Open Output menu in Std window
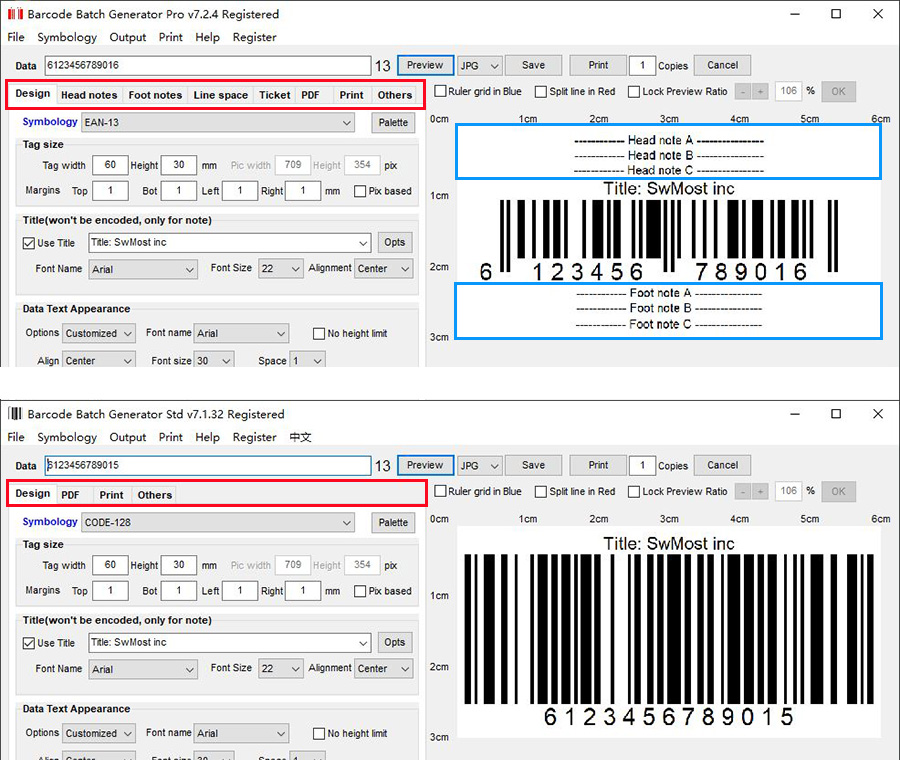The height and width of the screenshot is (761, 900). click(128, 437)
